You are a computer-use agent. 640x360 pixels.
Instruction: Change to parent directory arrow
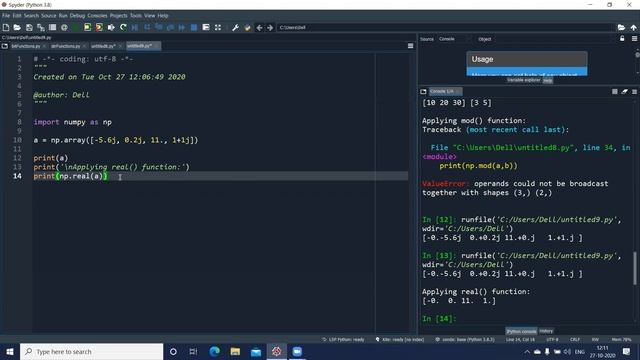tap(633, 27)
